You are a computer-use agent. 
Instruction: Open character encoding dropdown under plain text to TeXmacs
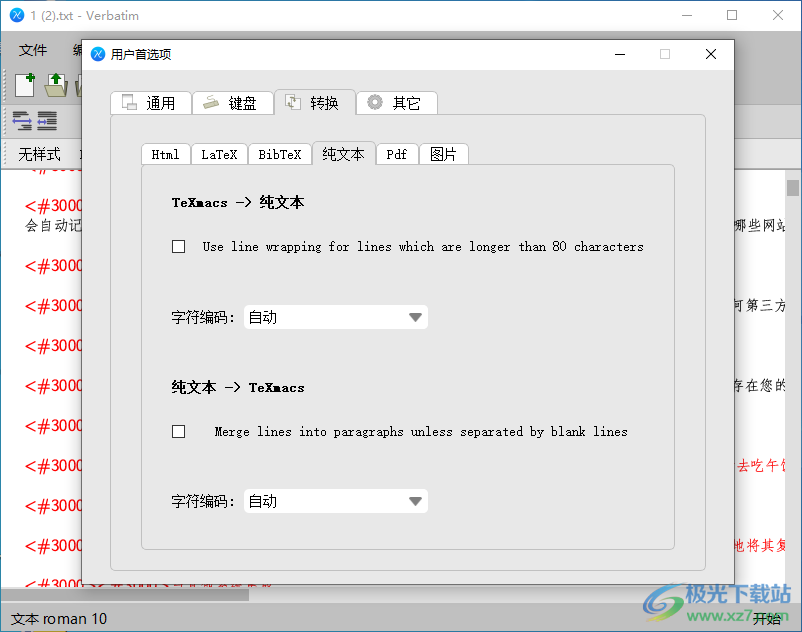(336, 501)
